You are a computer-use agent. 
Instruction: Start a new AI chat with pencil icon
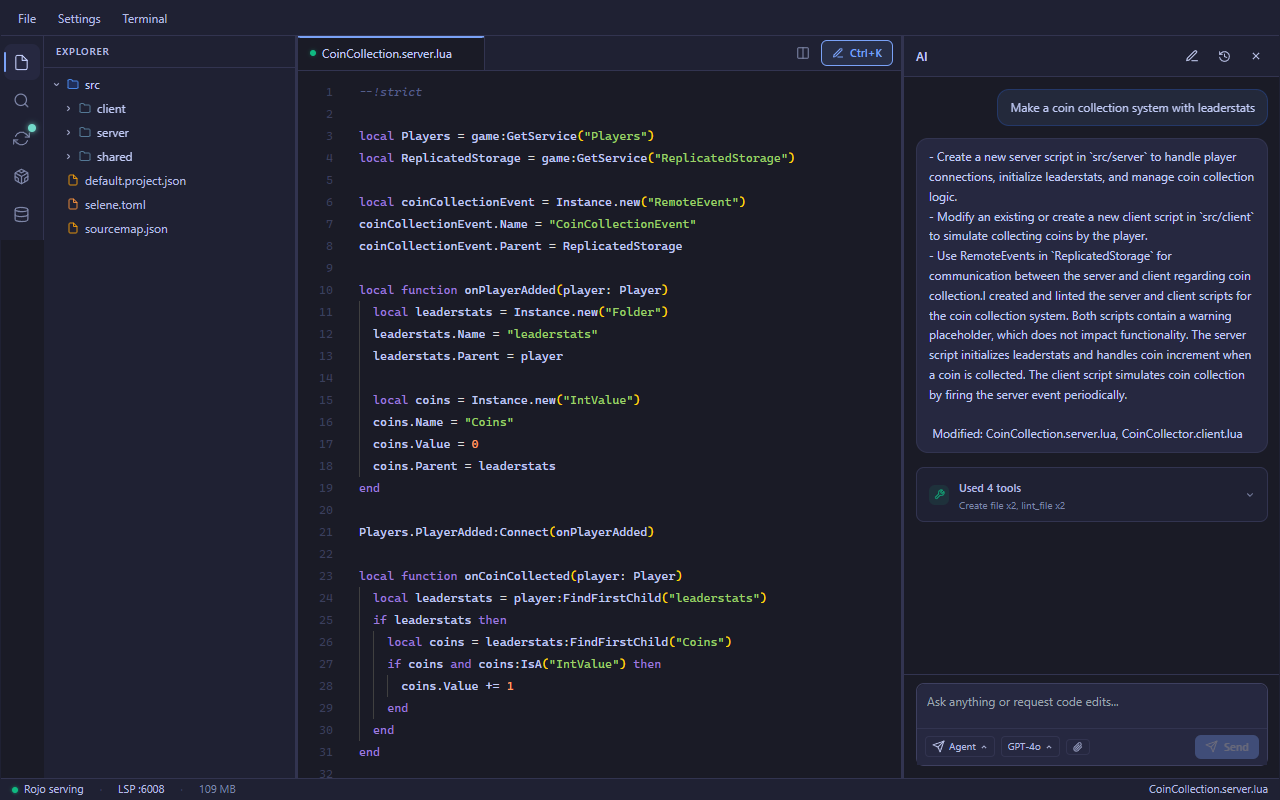(1191, 56)
